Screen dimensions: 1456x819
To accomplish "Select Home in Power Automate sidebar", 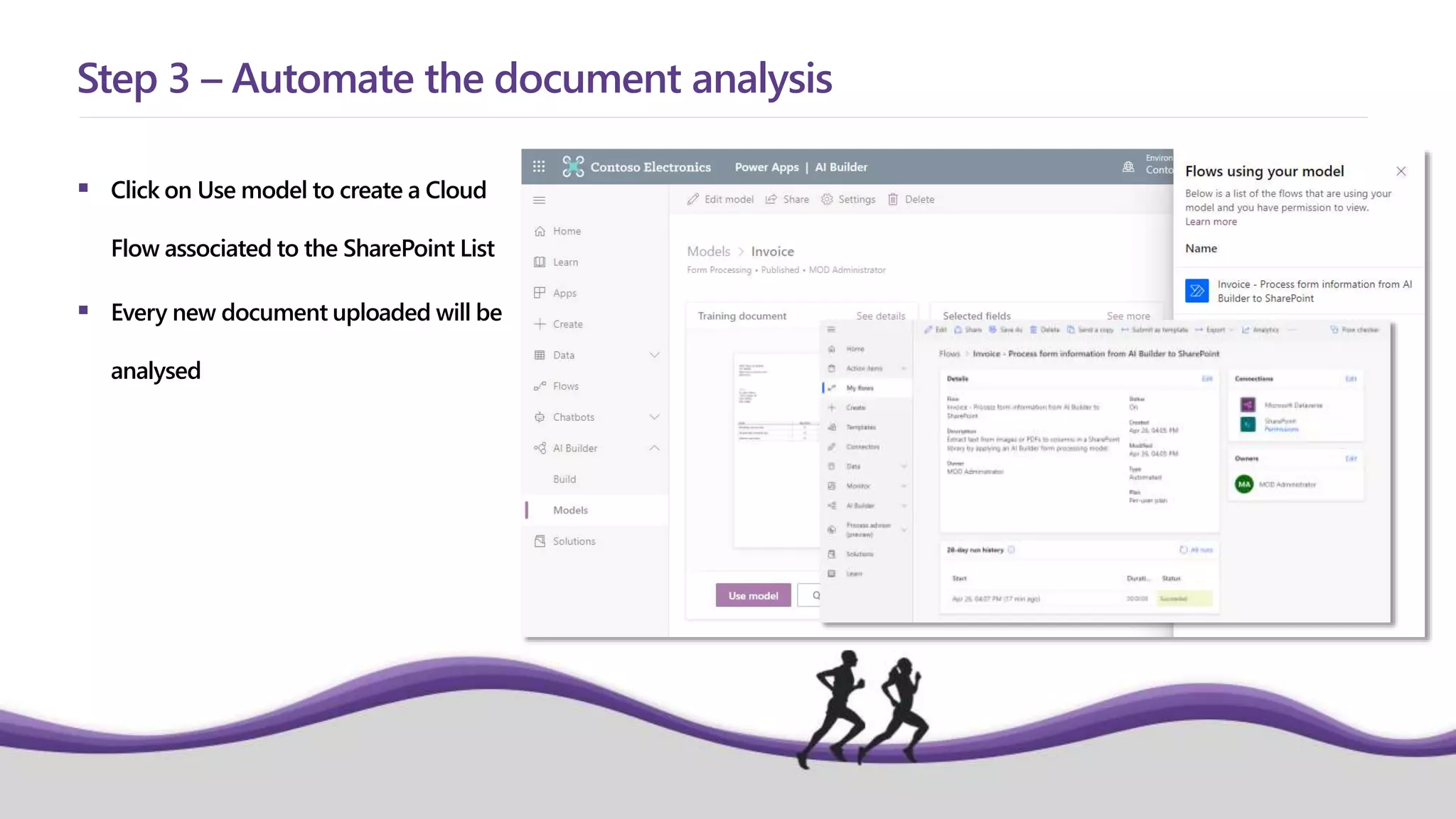I will [x=855, y=349].
